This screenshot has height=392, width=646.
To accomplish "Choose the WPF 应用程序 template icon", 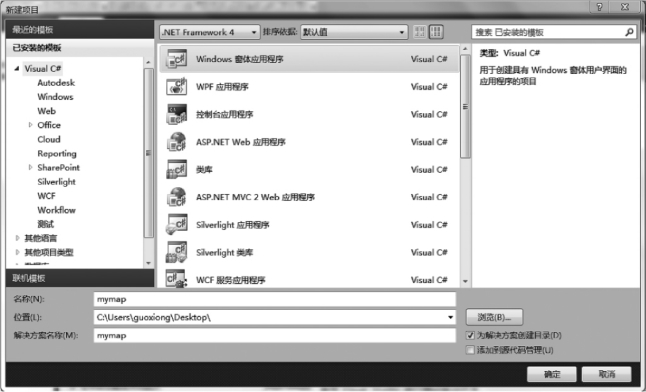I will 176,87.
